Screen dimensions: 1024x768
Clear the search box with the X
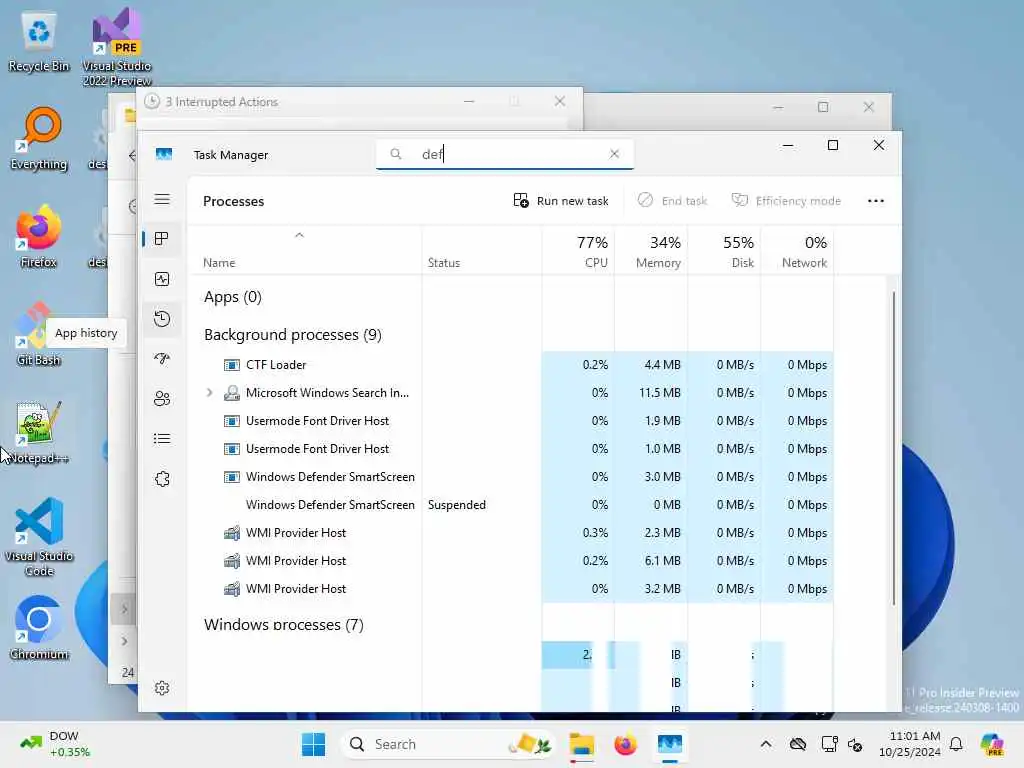(614, 154)
